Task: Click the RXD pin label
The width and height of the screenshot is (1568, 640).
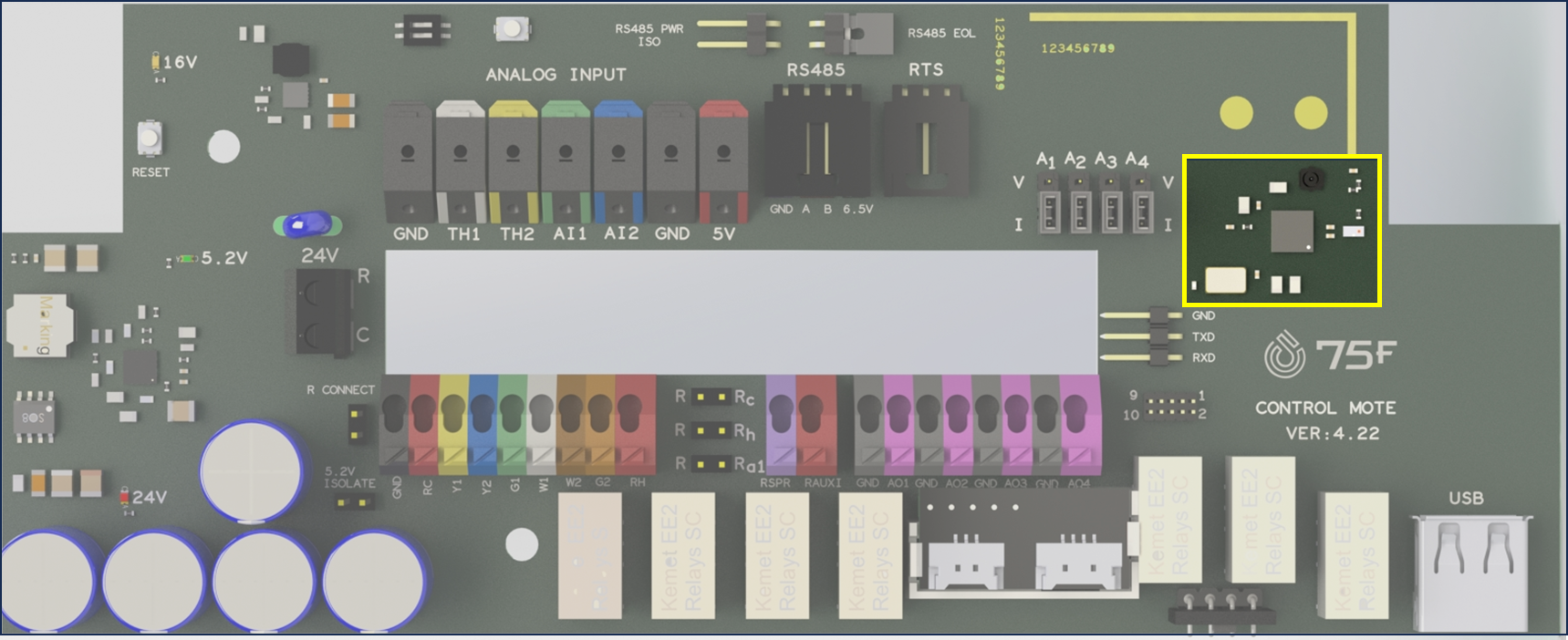Action: point(1203,357)
